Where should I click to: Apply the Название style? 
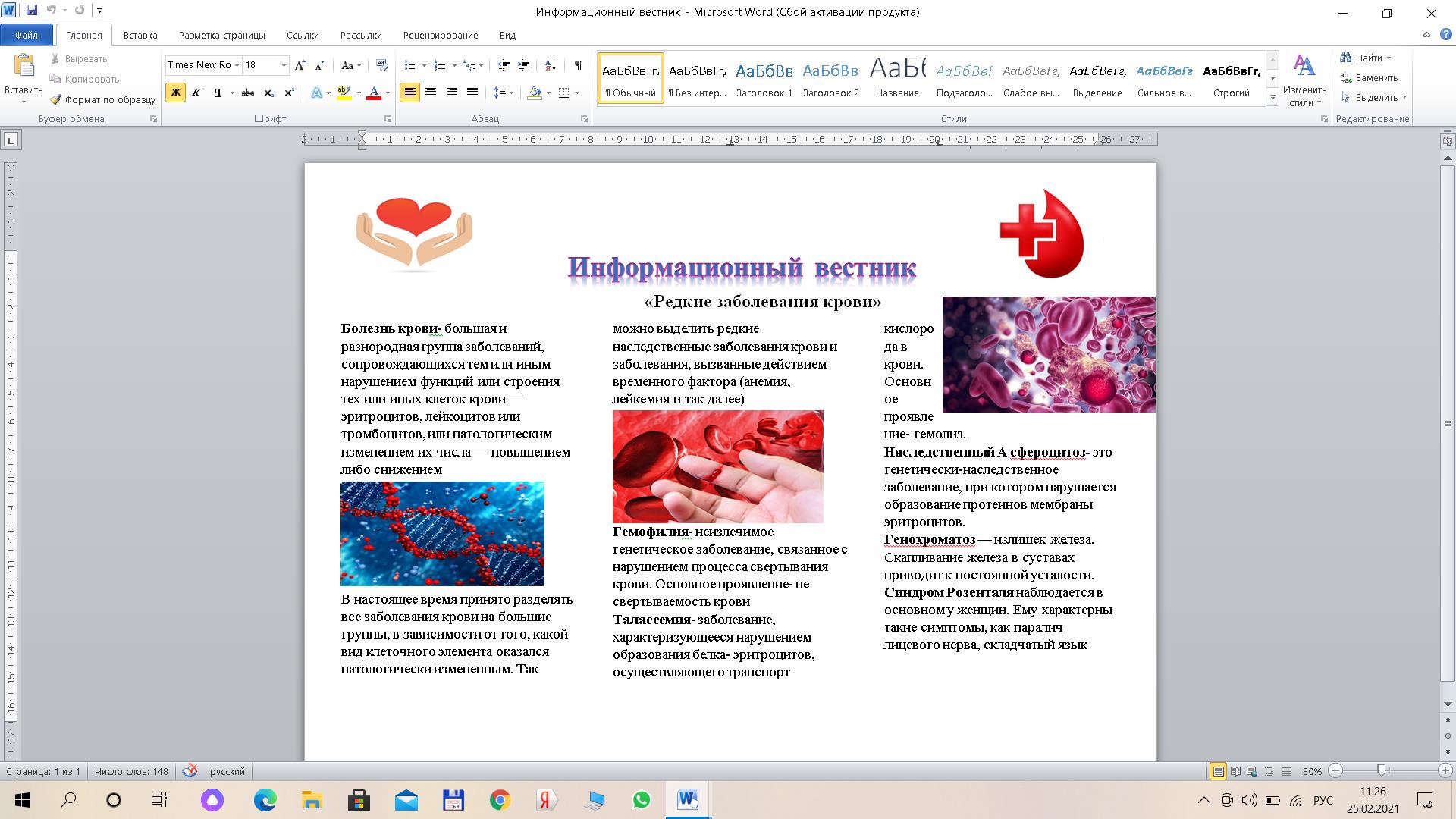pos(897,78)
